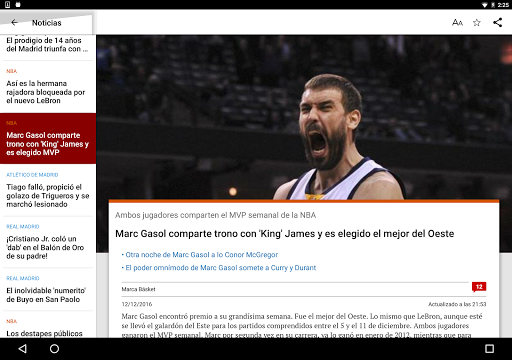Open Android recent apps square button

[489, 349]
